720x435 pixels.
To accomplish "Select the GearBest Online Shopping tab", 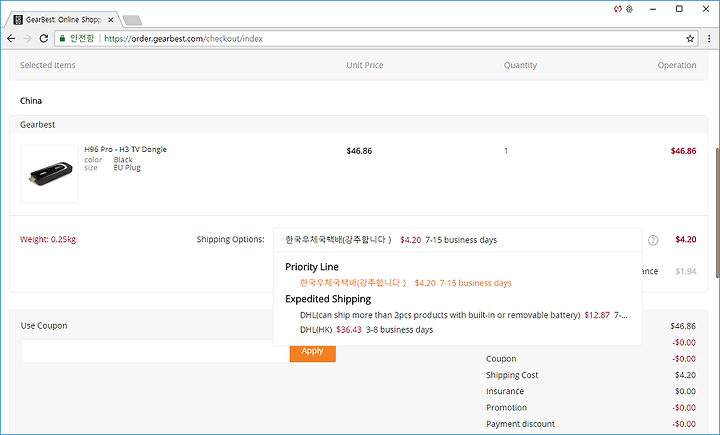I will (x=63, y=20).
